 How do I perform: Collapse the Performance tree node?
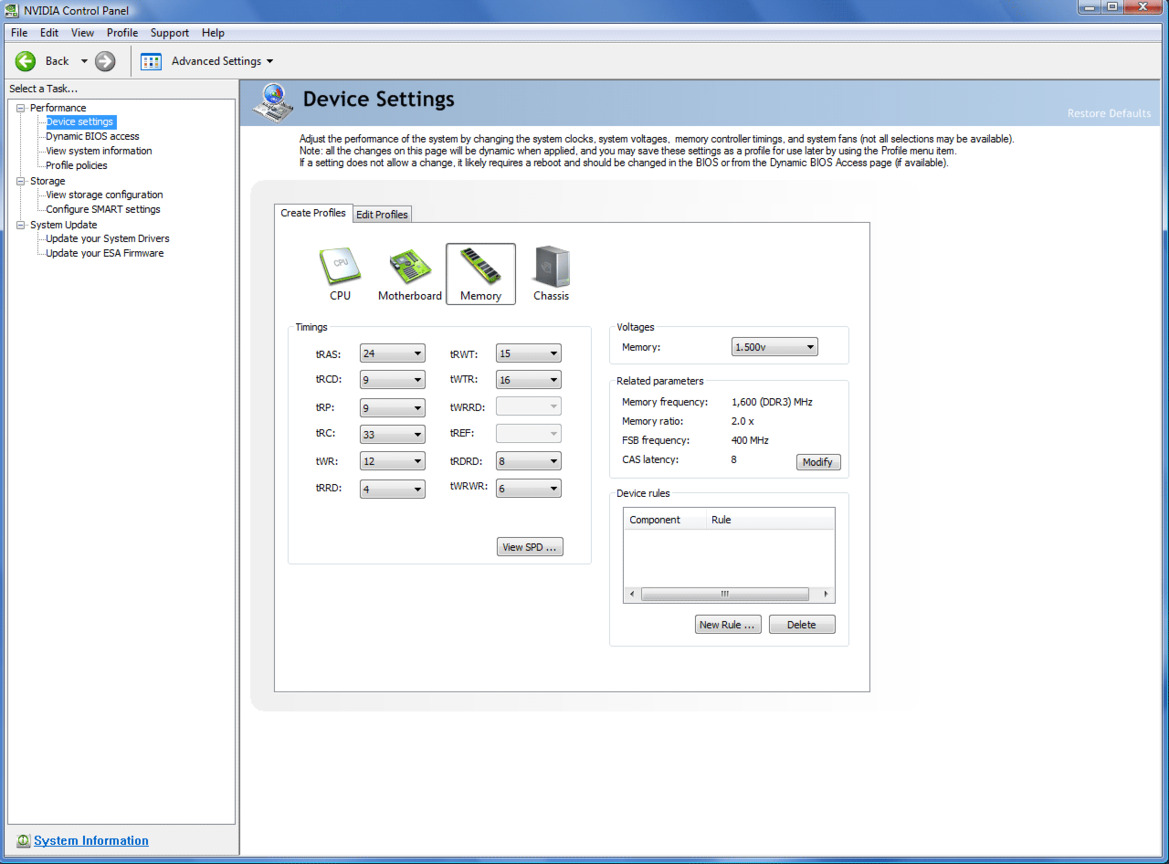(x=21, y=108)
